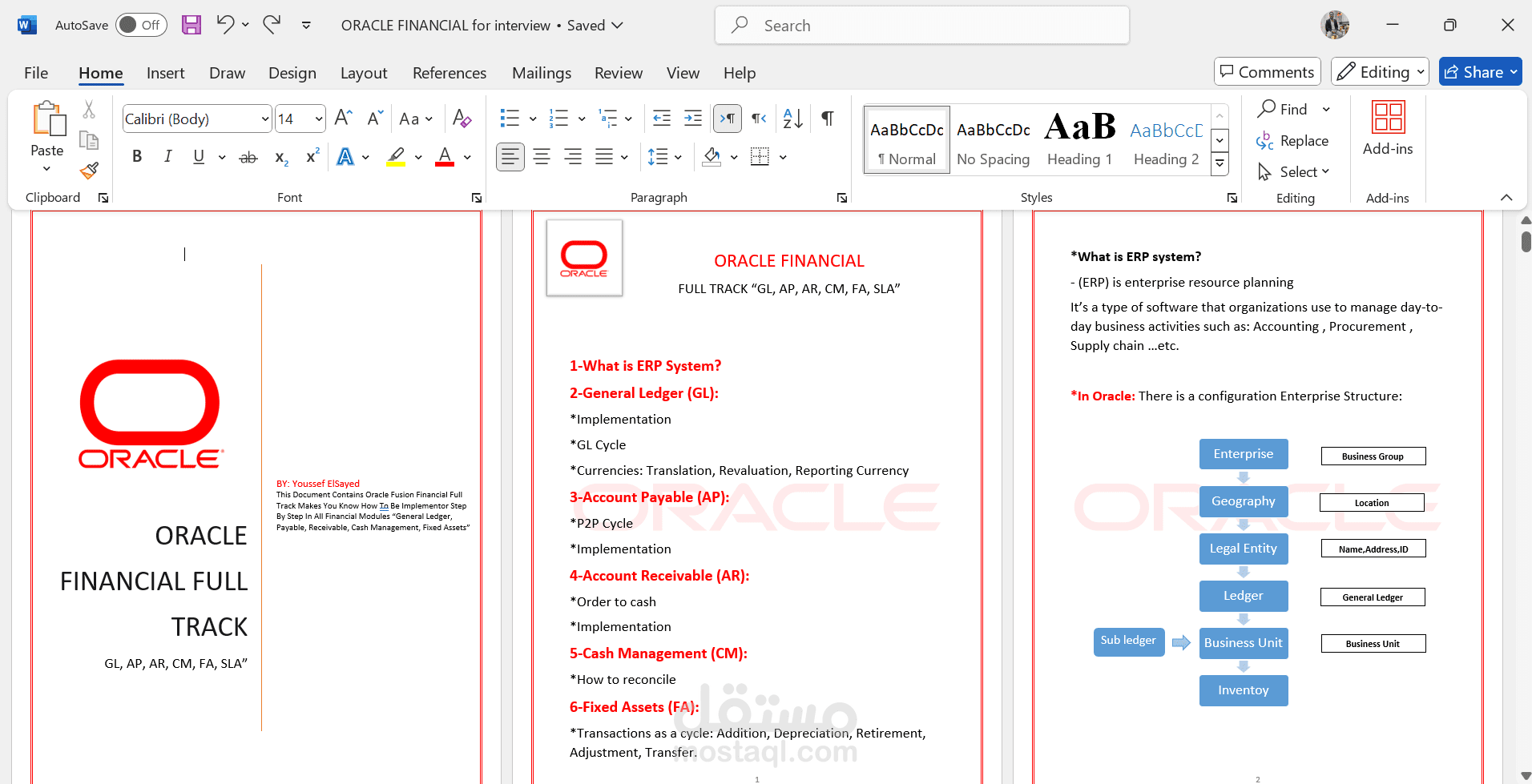The image size is (1532, 784).
Task: Apply the red font color
Action: (x=445, y=157)
